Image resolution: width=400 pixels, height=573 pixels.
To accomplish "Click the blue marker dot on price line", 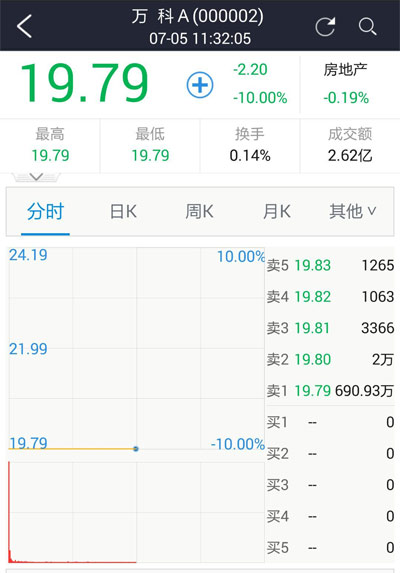I will 136,448.
